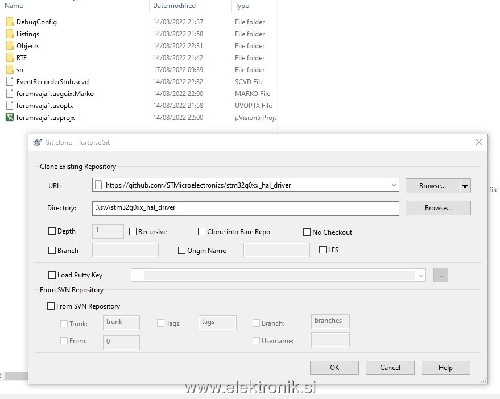Select the Listings folder icon
Screen dimensions: 500x399
coord(10,34)
